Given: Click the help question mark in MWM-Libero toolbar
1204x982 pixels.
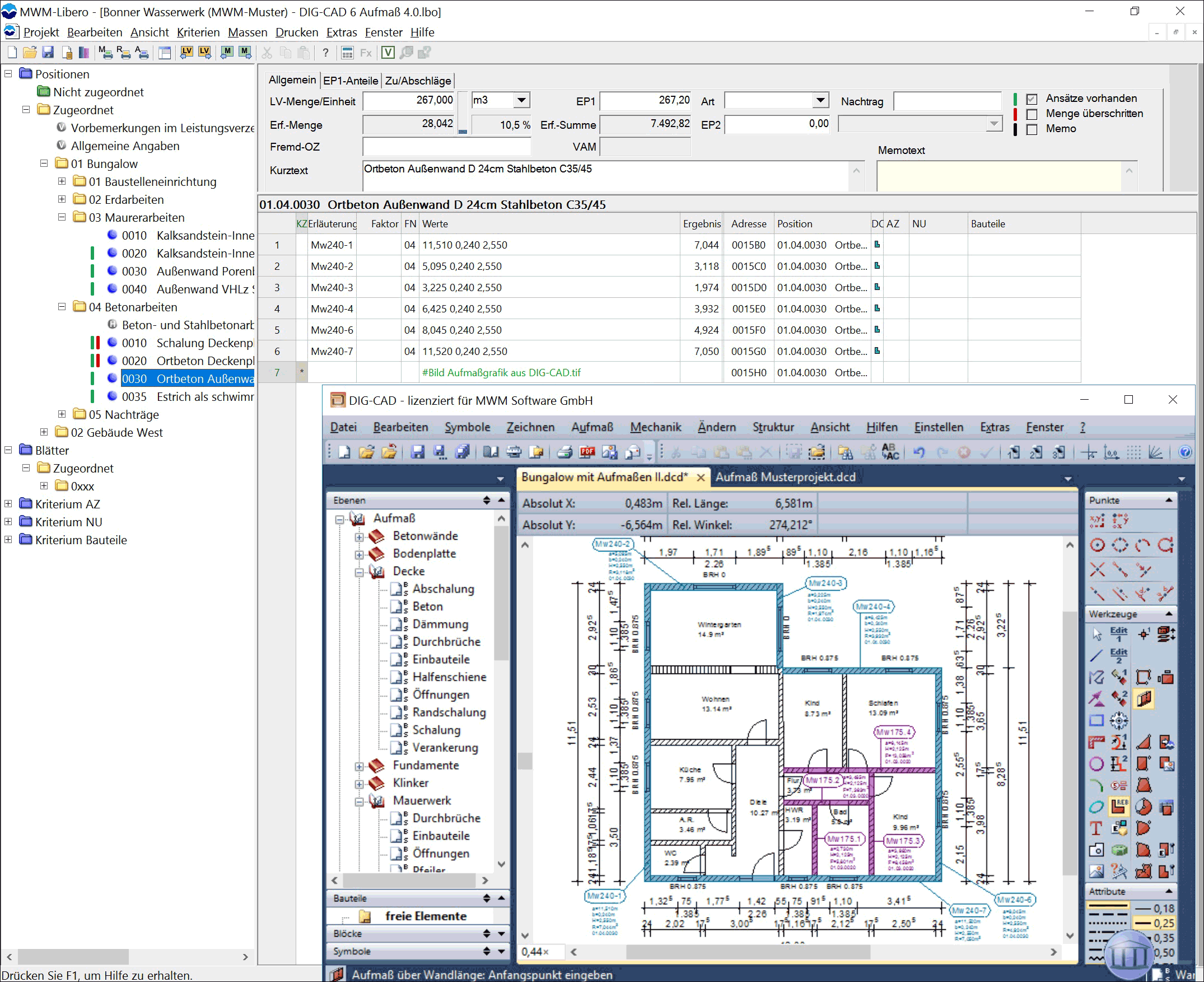Looking at the screenshot, I should (x=325, y=53).
